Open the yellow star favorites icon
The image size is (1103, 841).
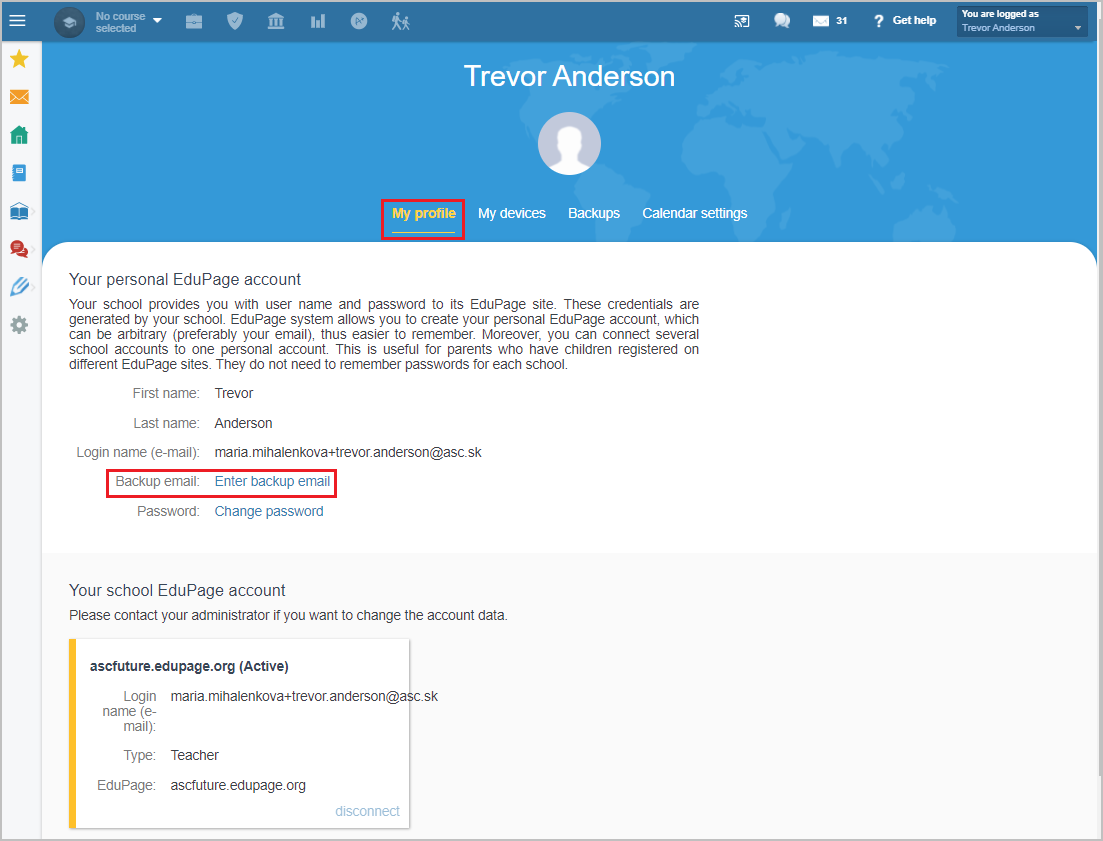[19, 59]
